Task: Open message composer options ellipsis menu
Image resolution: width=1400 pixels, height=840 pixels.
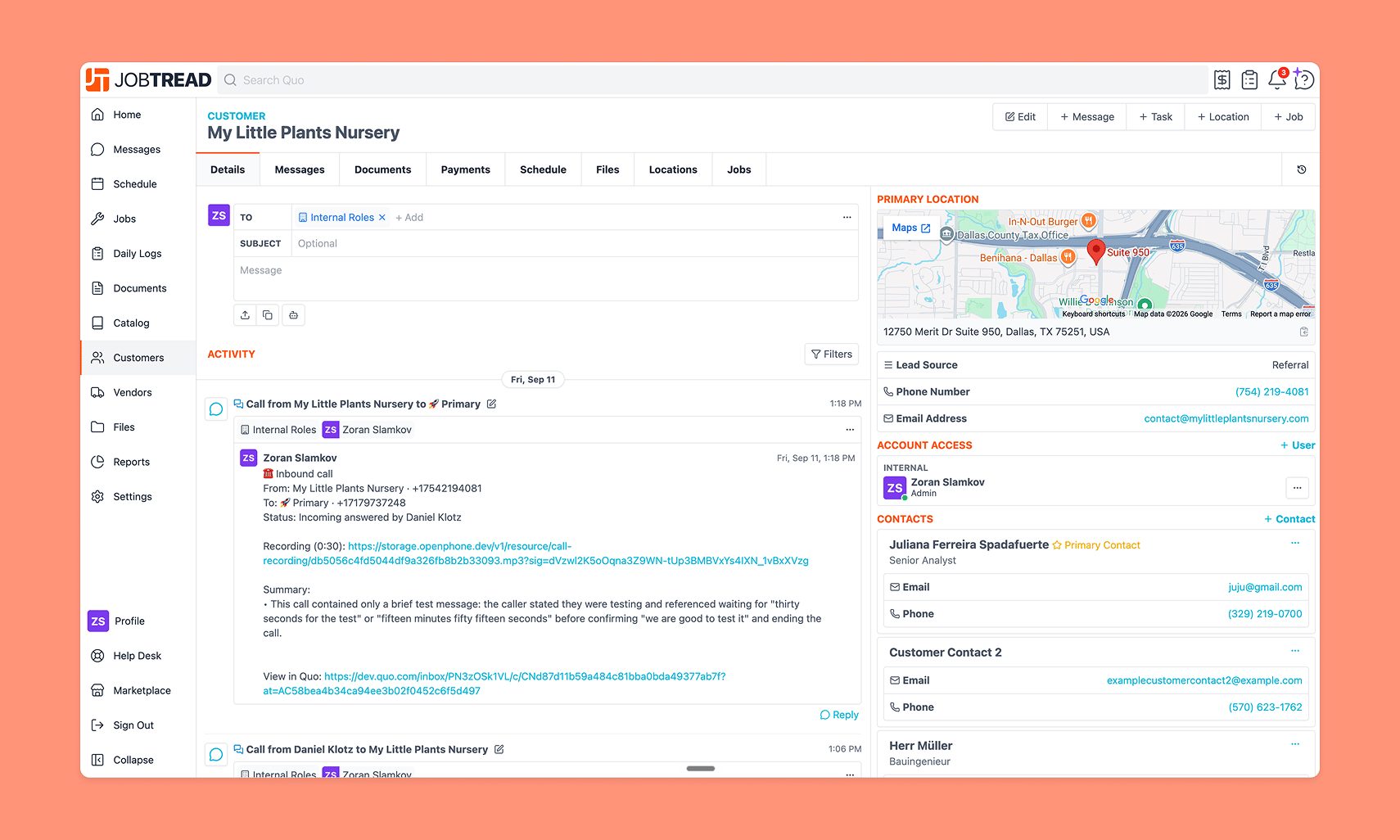Action: pyautogui.click(x=847, y=218)
